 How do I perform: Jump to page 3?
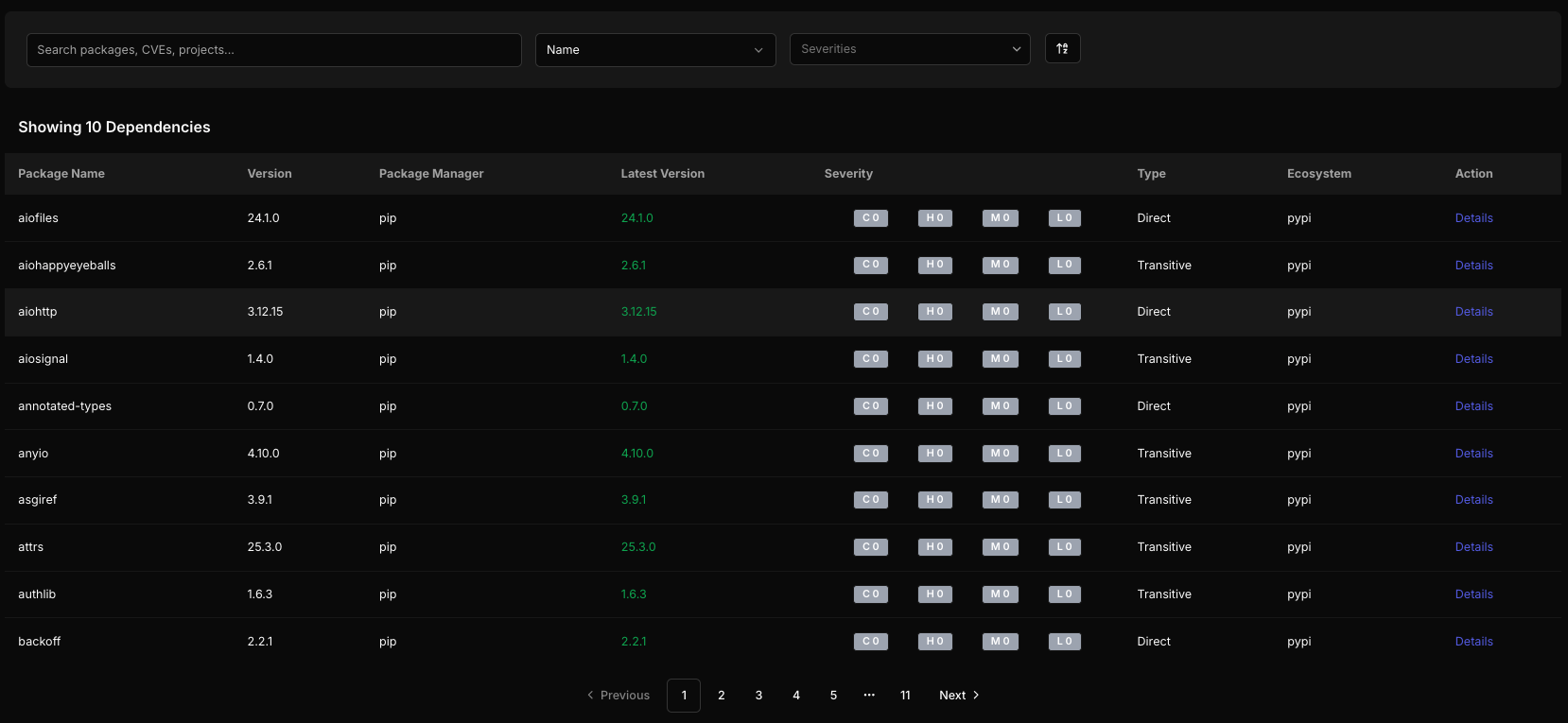758,696
